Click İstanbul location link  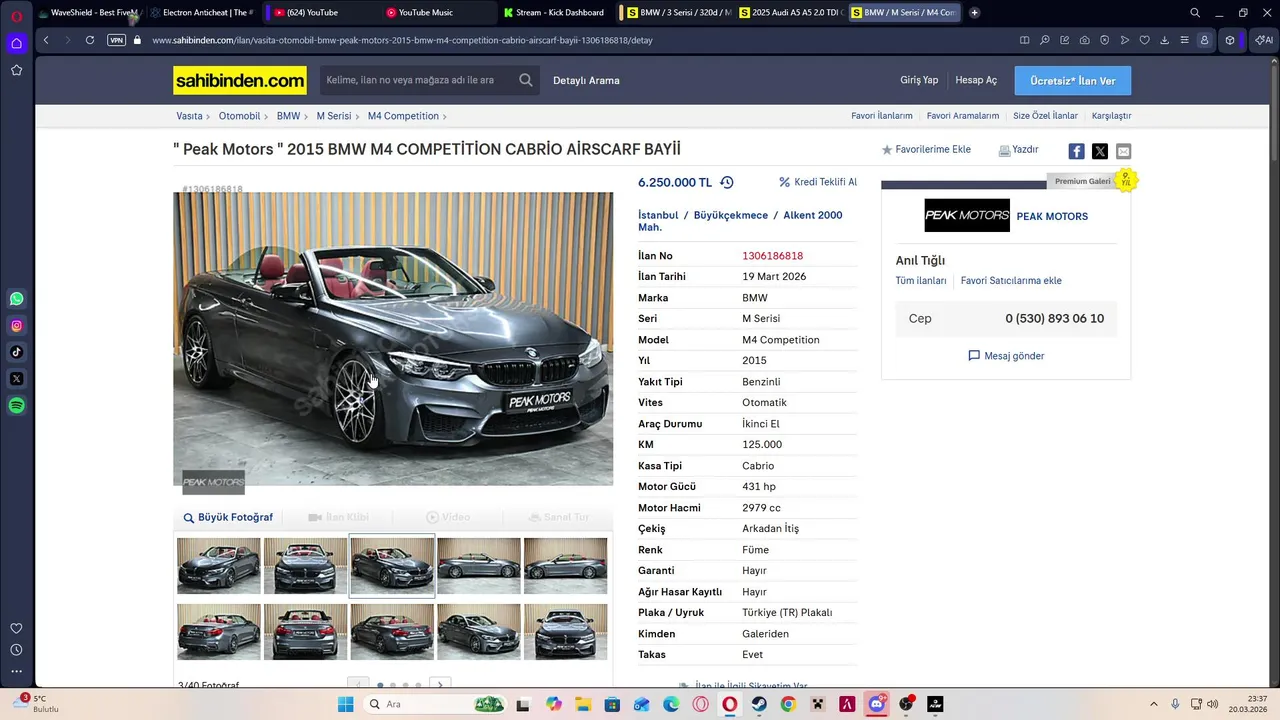pos(658,215)
